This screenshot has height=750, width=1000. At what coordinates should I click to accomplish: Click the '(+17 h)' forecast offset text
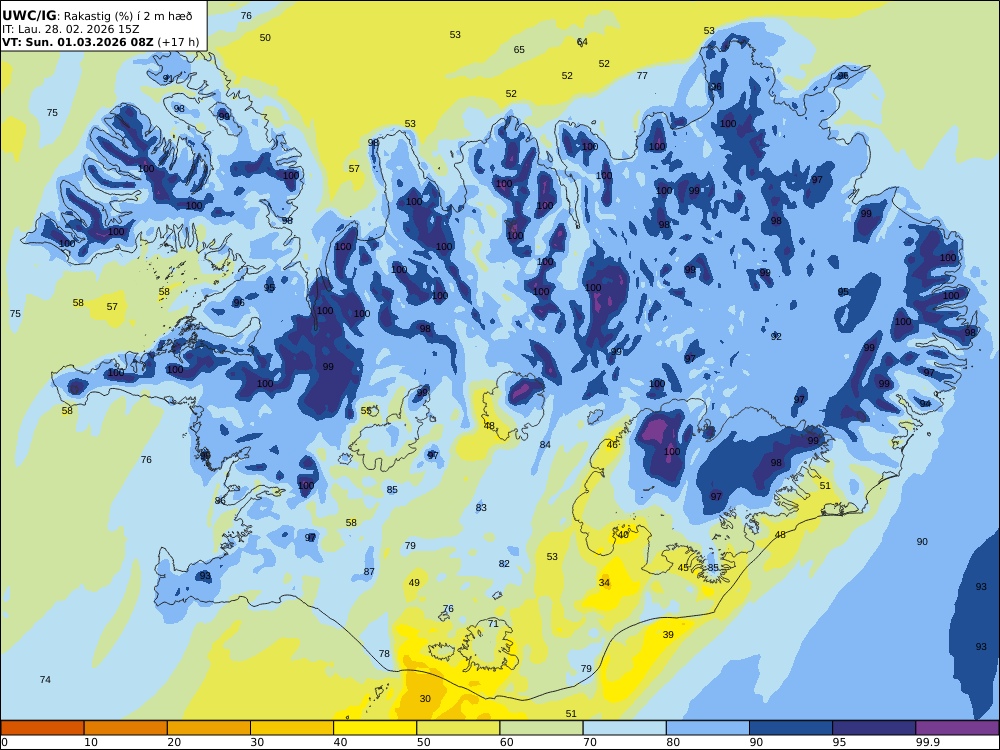[x=178, y=42]
